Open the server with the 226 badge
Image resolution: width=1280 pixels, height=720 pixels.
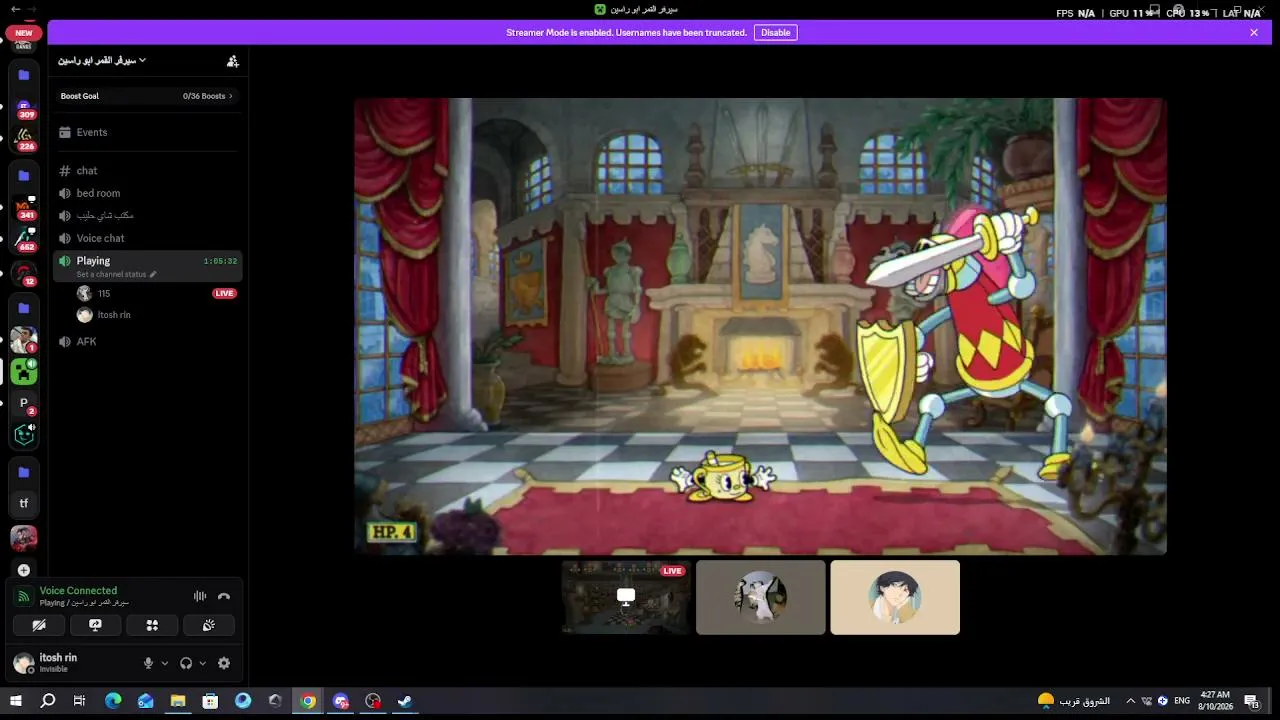click(x=24, y=140)
